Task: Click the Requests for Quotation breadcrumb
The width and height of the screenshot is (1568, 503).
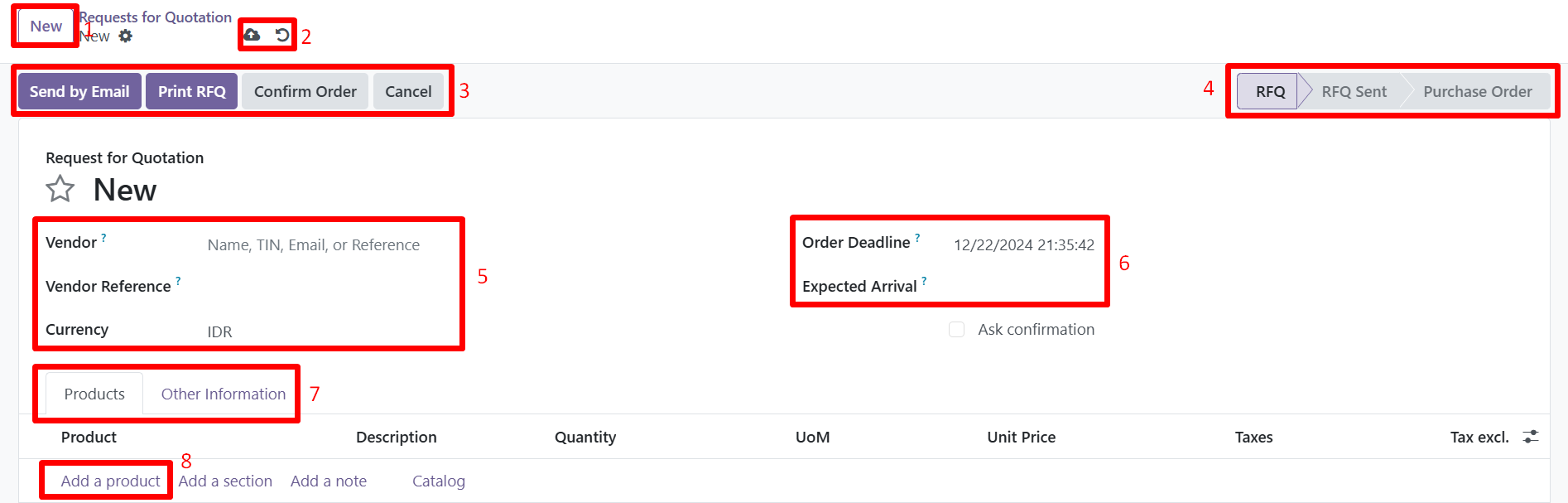Action: tap(157, 17)
